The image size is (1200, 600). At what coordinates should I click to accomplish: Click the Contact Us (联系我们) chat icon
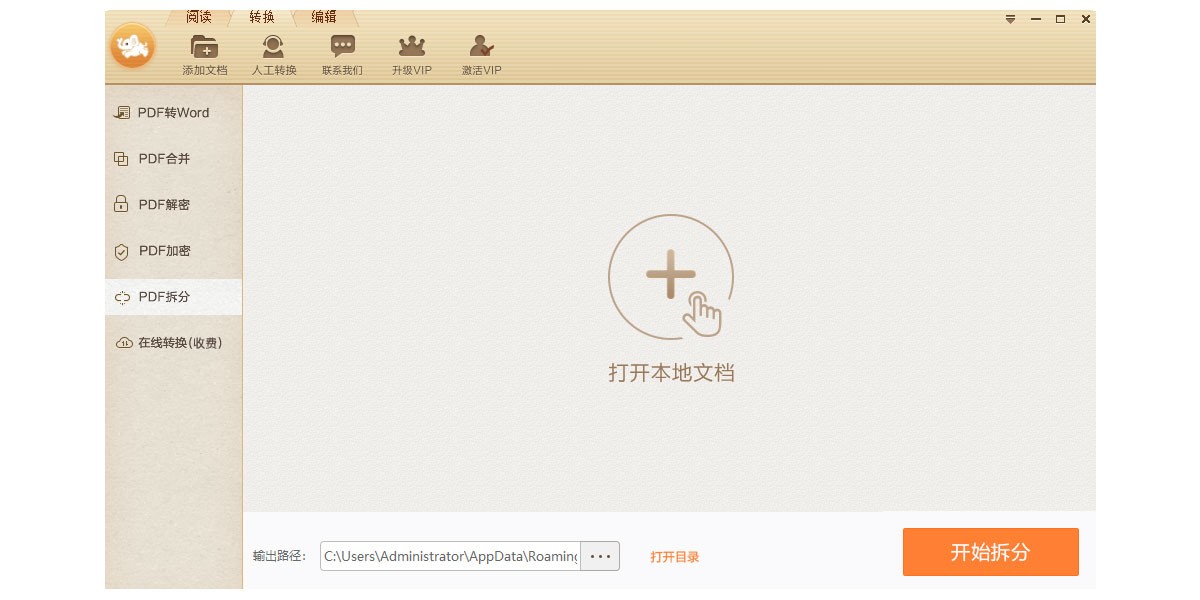pyautogui.click(x=342, y=48)
